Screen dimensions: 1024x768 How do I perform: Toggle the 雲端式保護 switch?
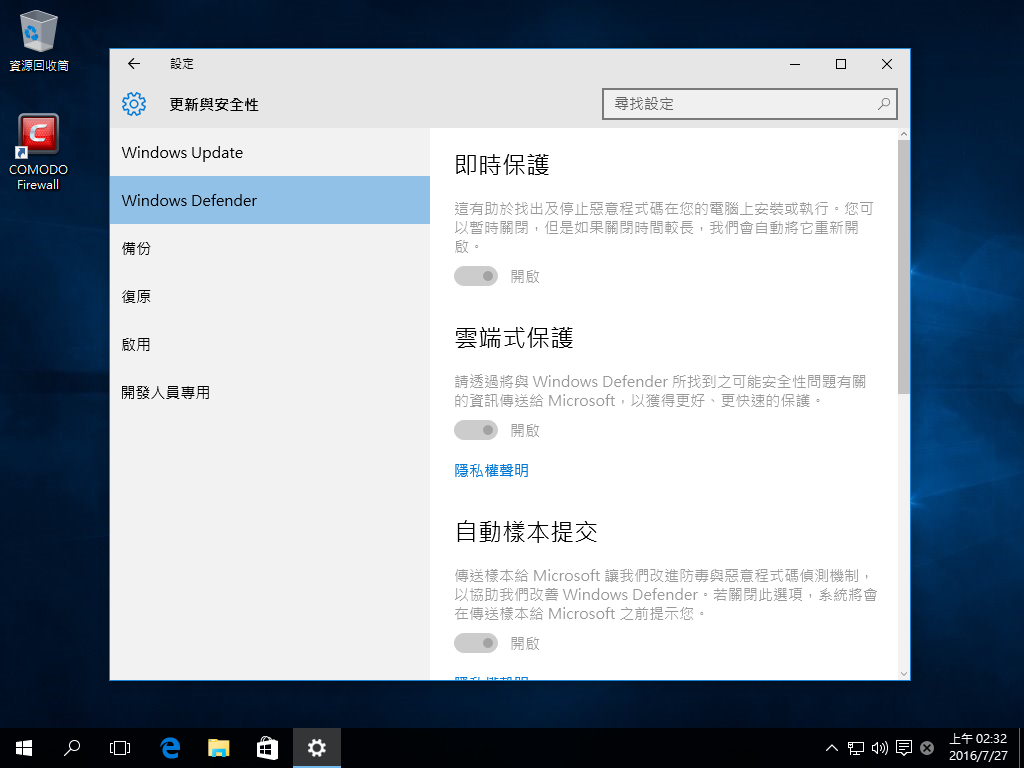coord(476,430)
